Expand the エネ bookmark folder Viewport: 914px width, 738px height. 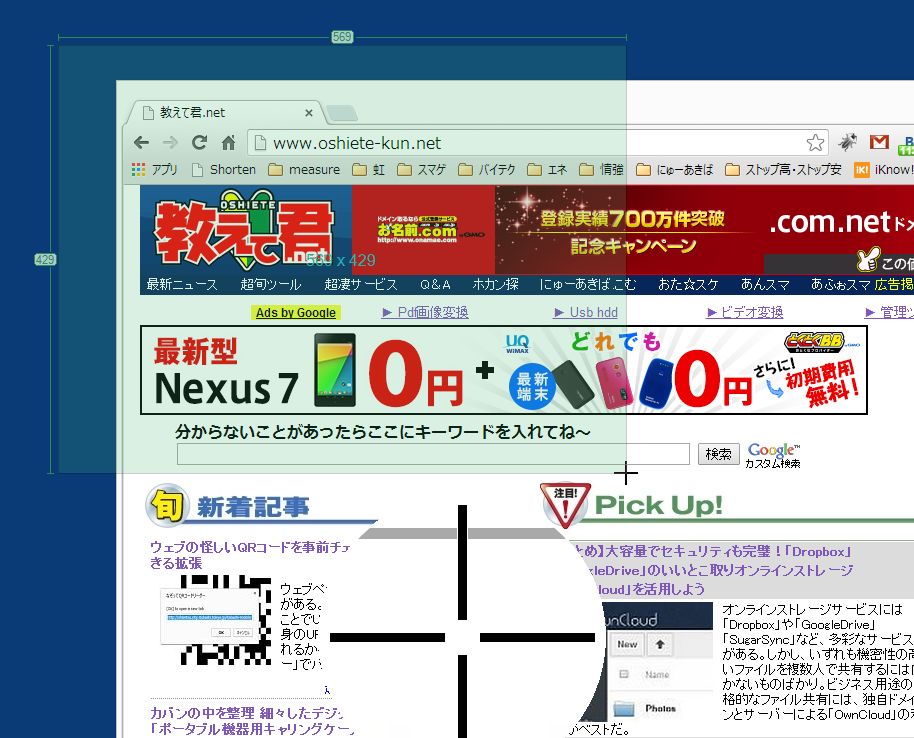[x=547, y=170]
